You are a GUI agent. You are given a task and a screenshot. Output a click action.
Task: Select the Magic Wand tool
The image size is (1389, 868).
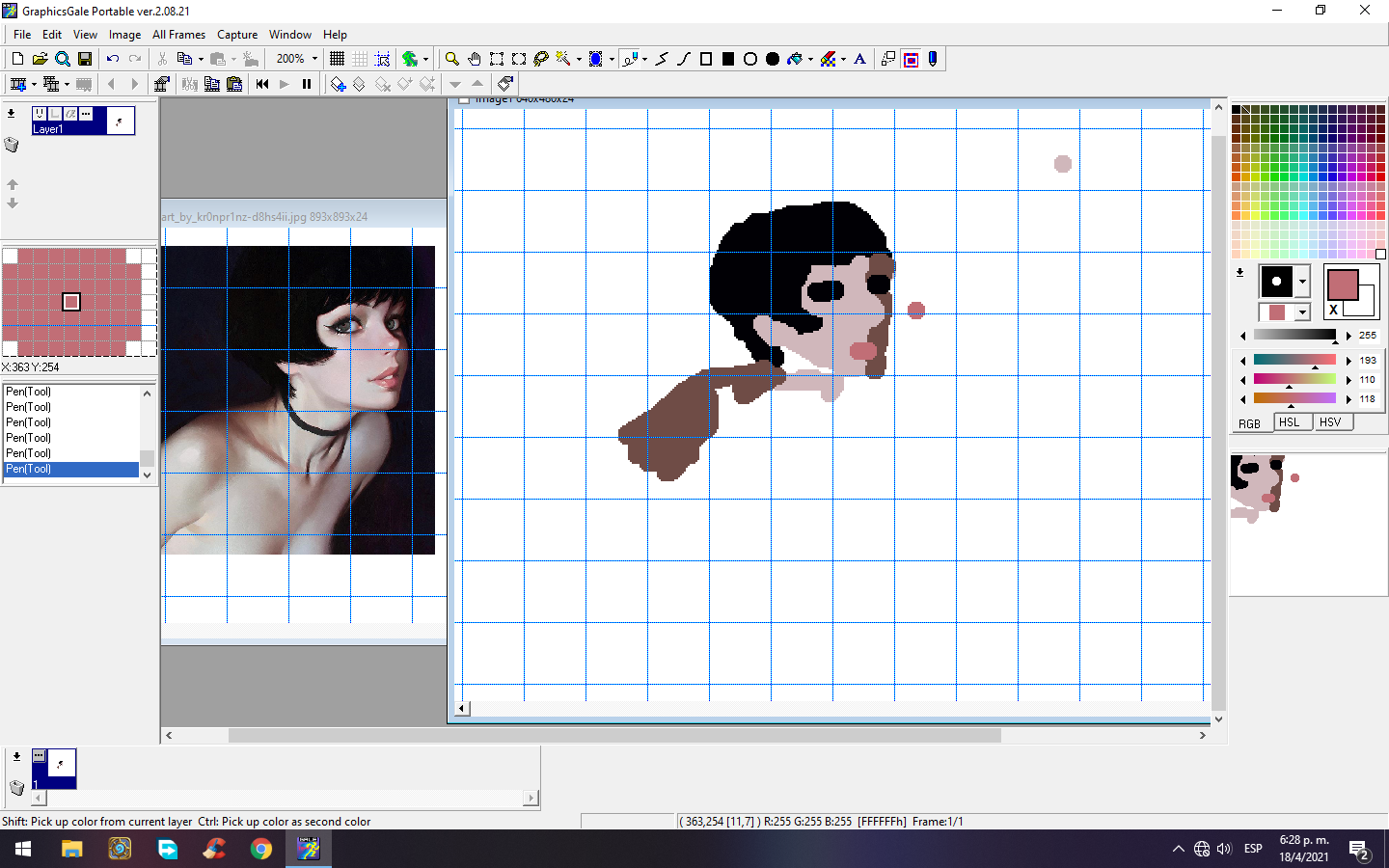563,59
